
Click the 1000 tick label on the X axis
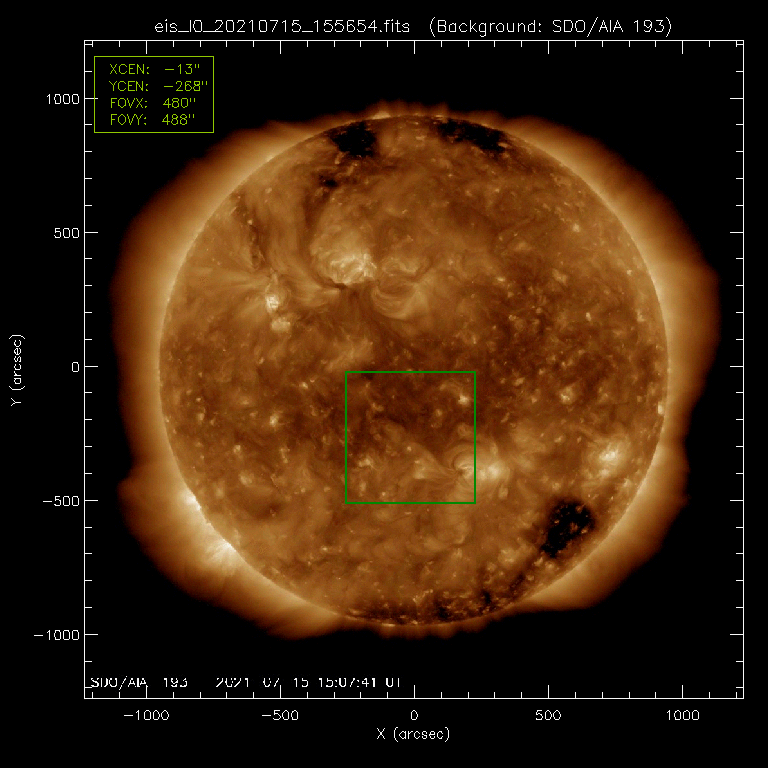pyautogui.click(x=682, y=716)
